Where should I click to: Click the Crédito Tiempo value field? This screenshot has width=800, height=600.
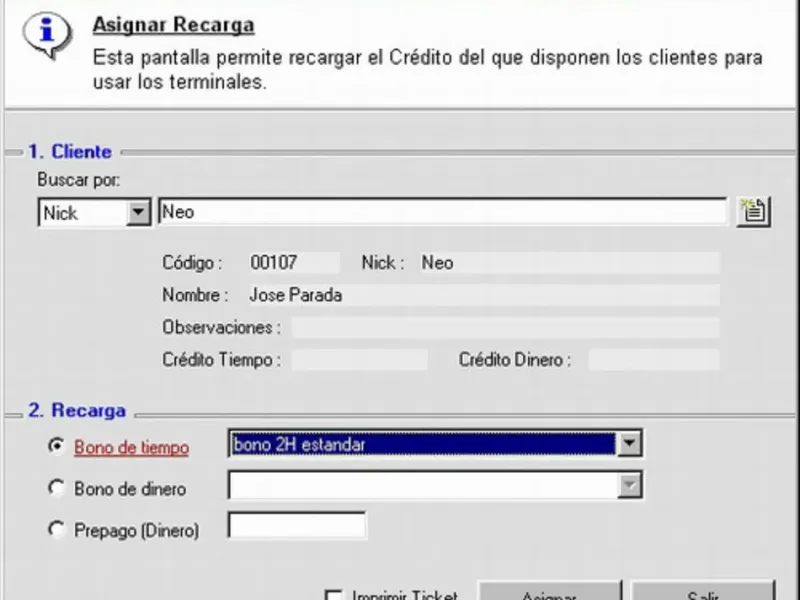pyautogui.click(x=359, y=360)
